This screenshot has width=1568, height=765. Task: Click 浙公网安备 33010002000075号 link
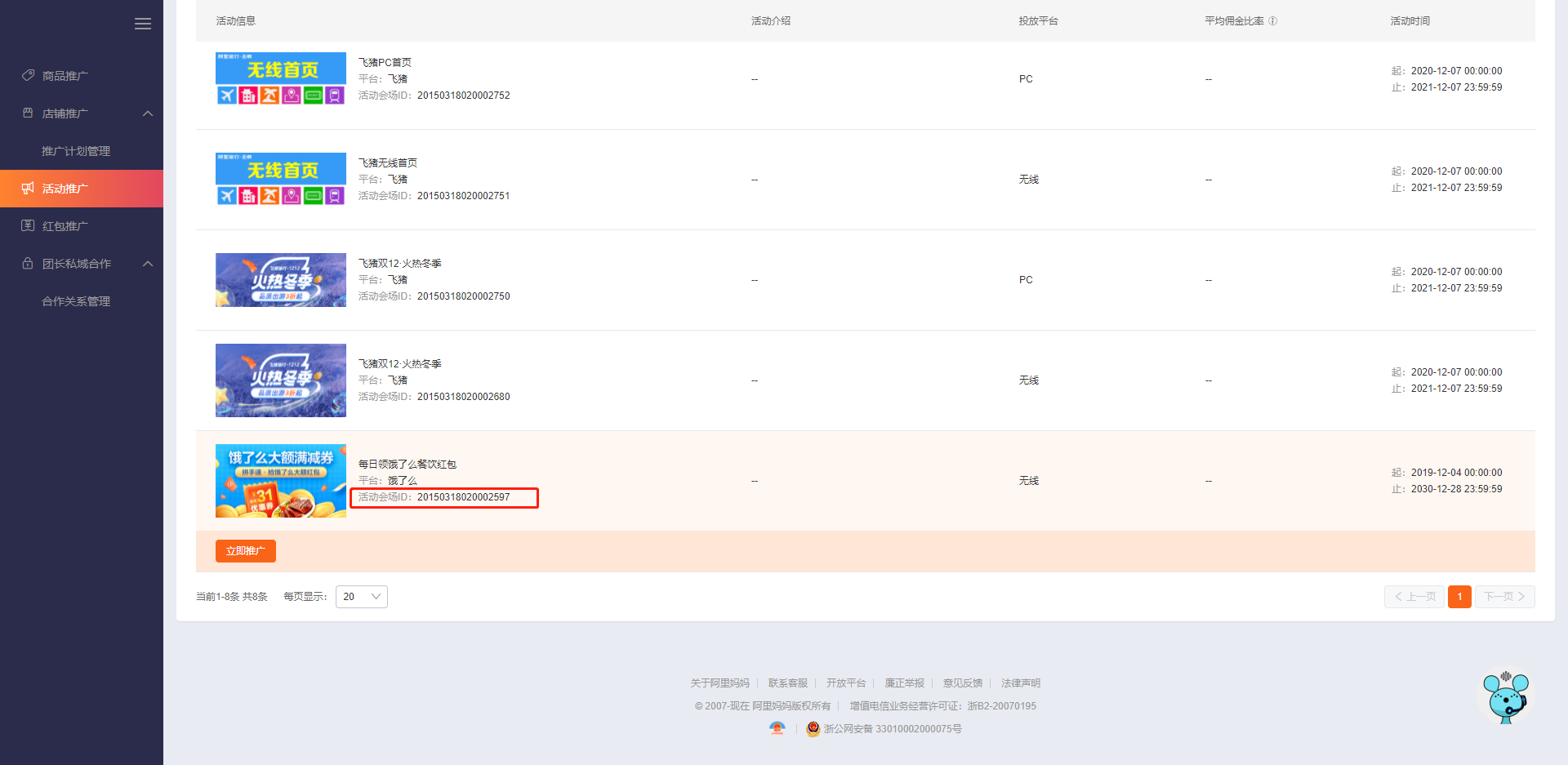tap(893, 729)
